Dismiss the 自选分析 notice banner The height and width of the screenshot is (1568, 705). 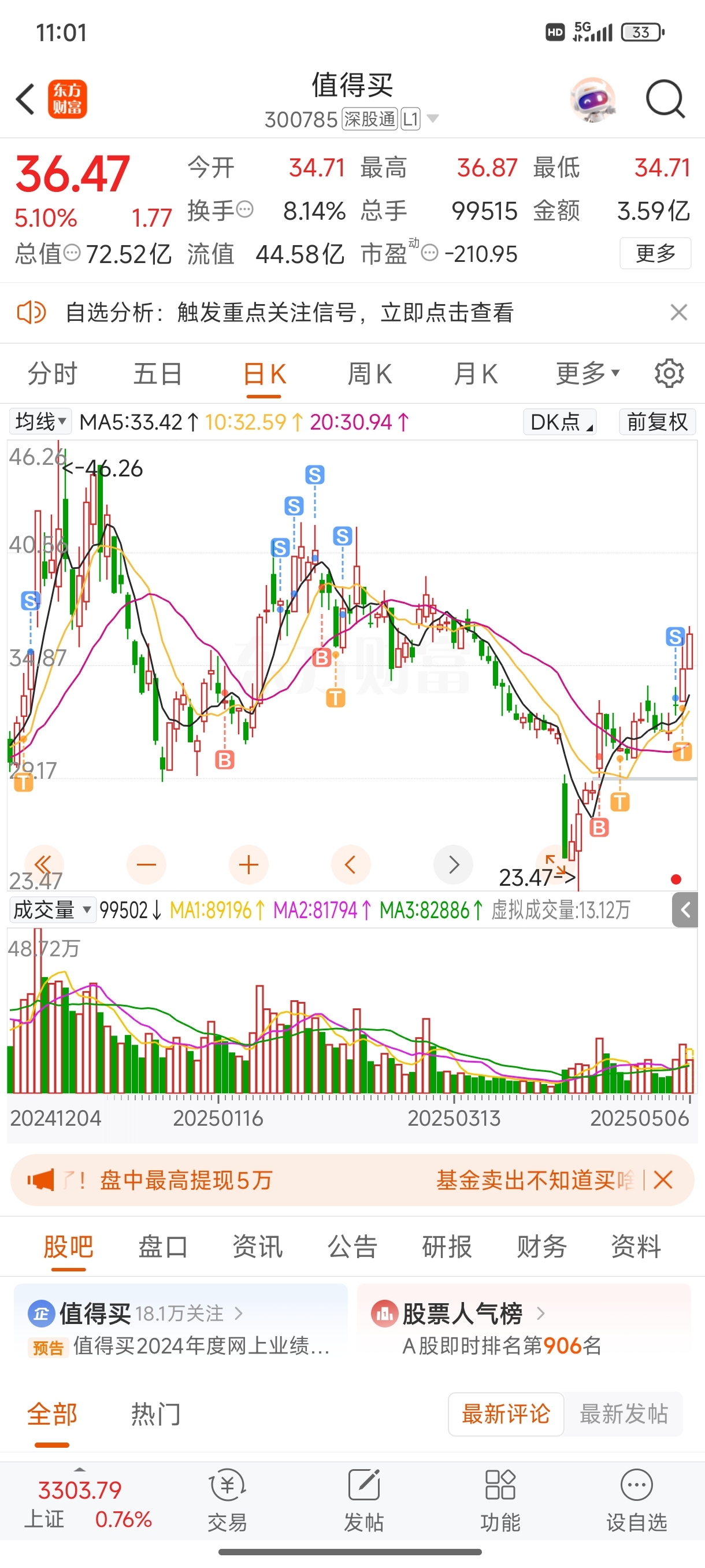click(679, 312)
